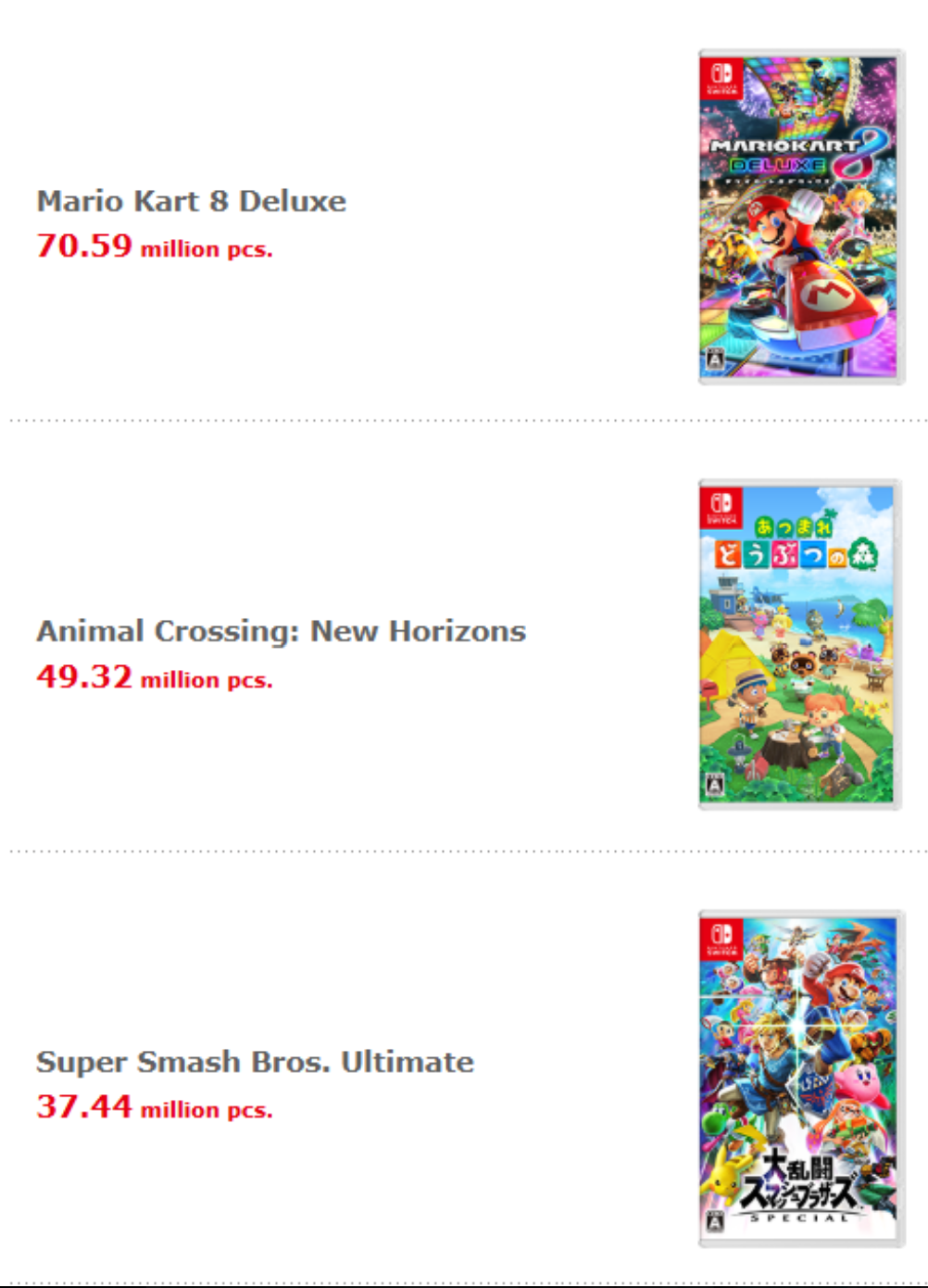Screen dimensions: 928x1288
Task: Click the Japanese Animal Crossing title logo
Action: point(796,544)
